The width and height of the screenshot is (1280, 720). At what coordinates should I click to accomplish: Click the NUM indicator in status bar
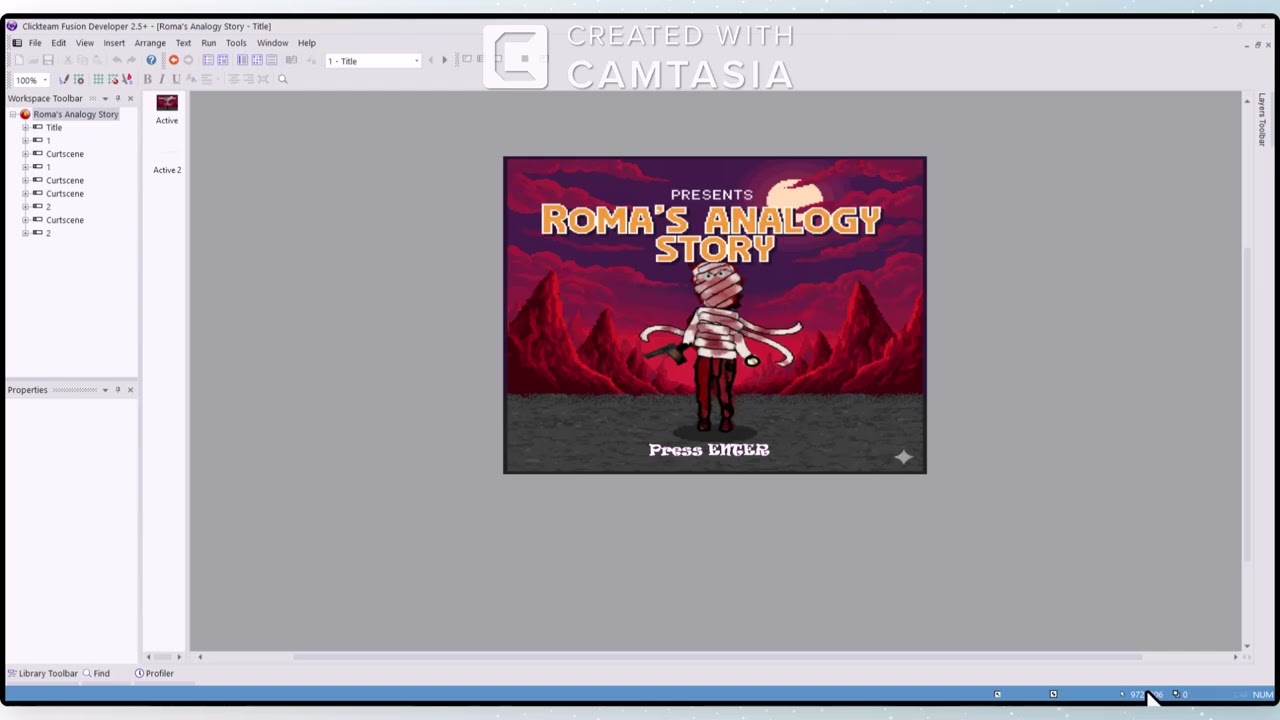(x=1263, y=695)
